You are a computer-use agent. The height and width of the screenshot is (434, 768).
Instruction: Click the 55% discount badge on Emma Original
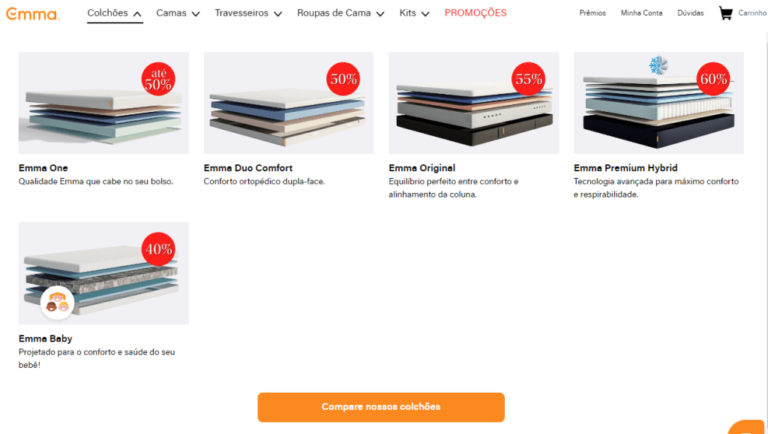point(528,79)
